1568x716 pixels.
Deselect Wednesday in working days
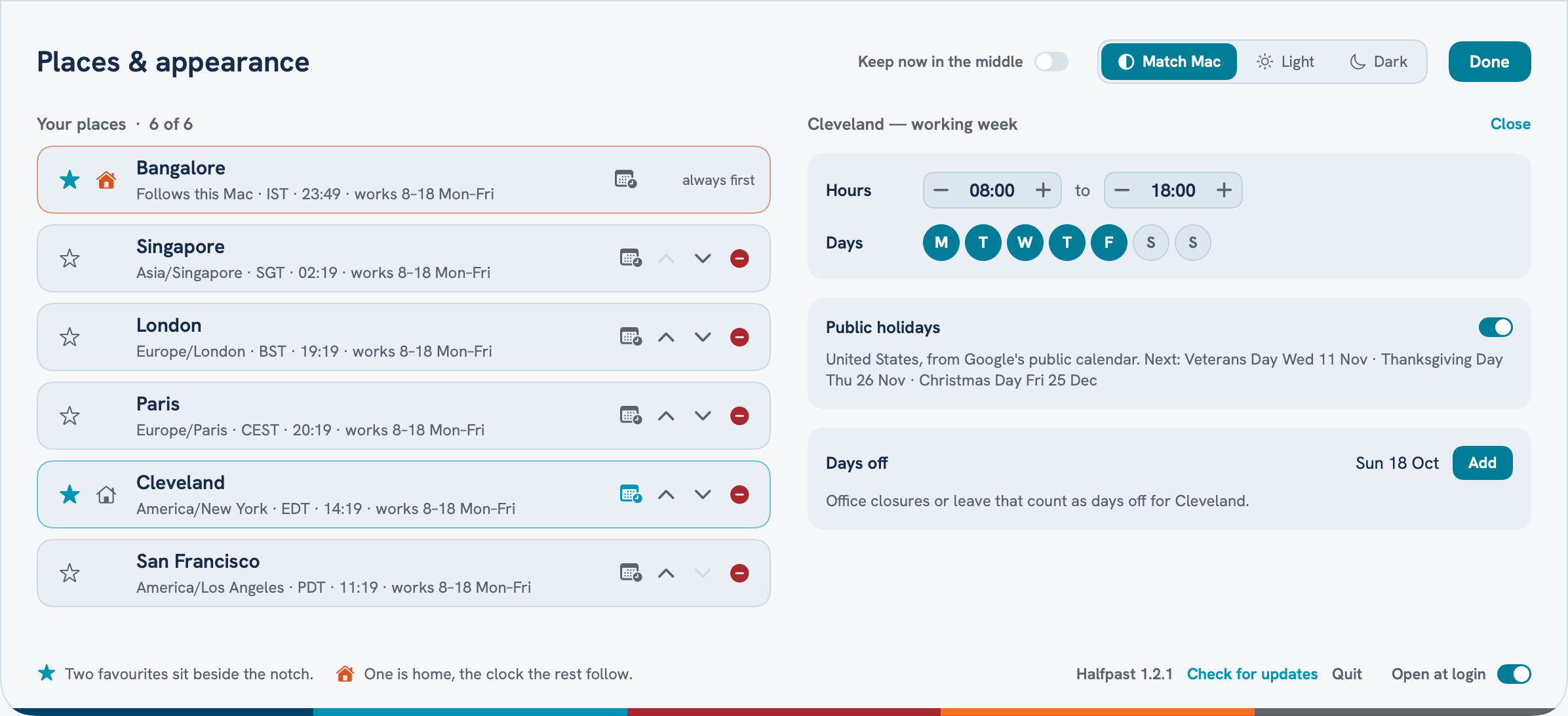(1025, 243)
